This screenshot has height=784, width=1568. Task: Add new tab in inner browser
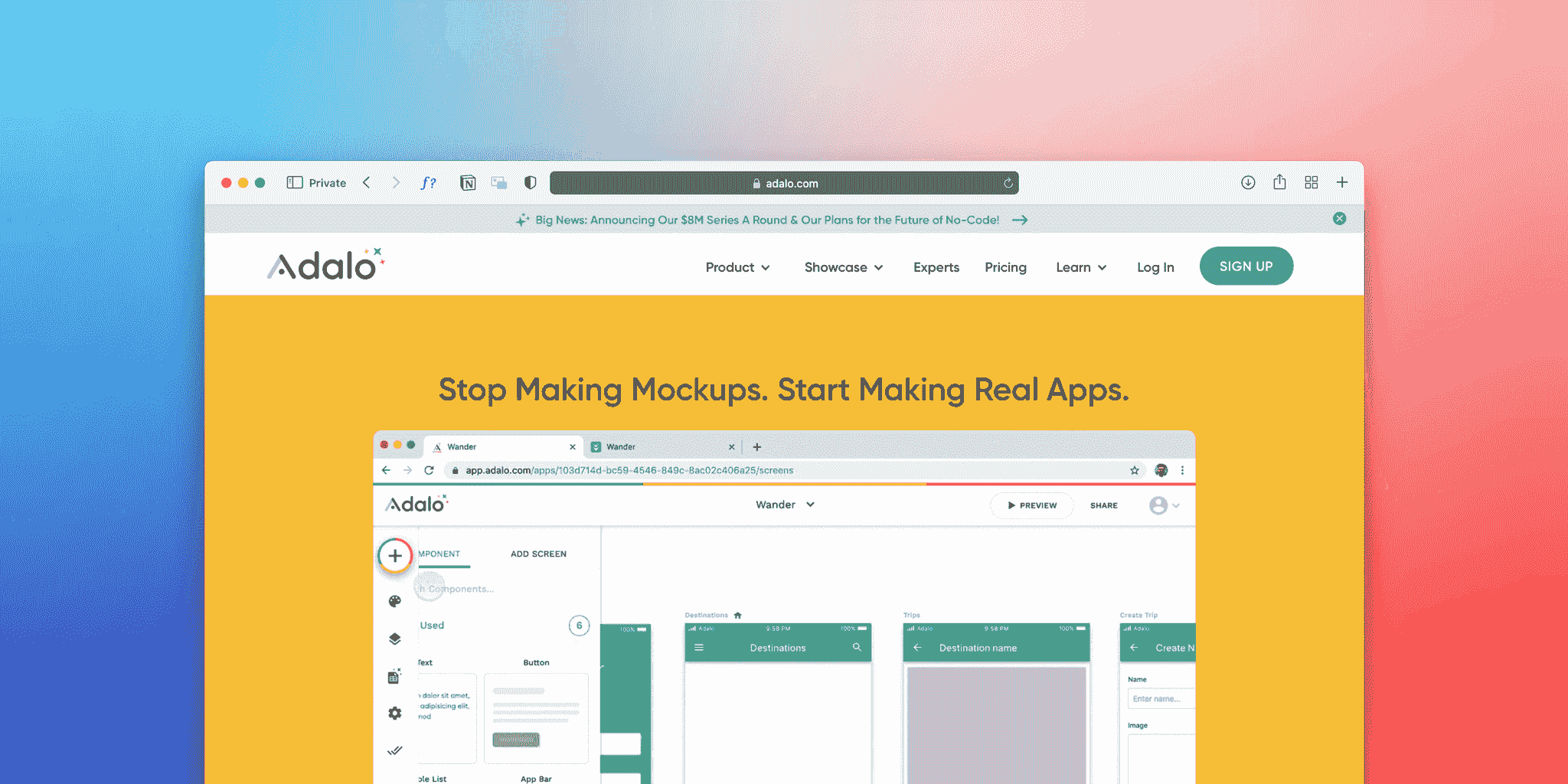[756, 447]
